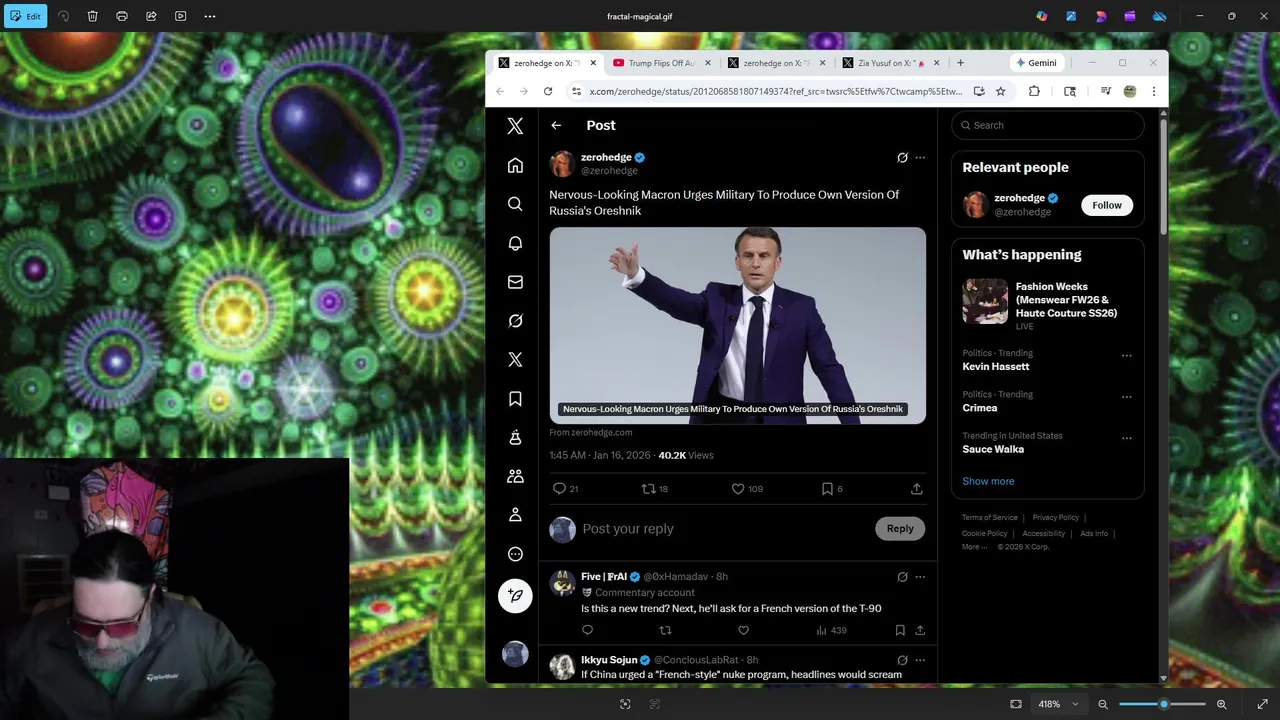The width and height of the screenshot is (1280, 720).
Task: Open Copilot icon in Photos title bar
Action: pyautogui.click(x=1042, y=16)
